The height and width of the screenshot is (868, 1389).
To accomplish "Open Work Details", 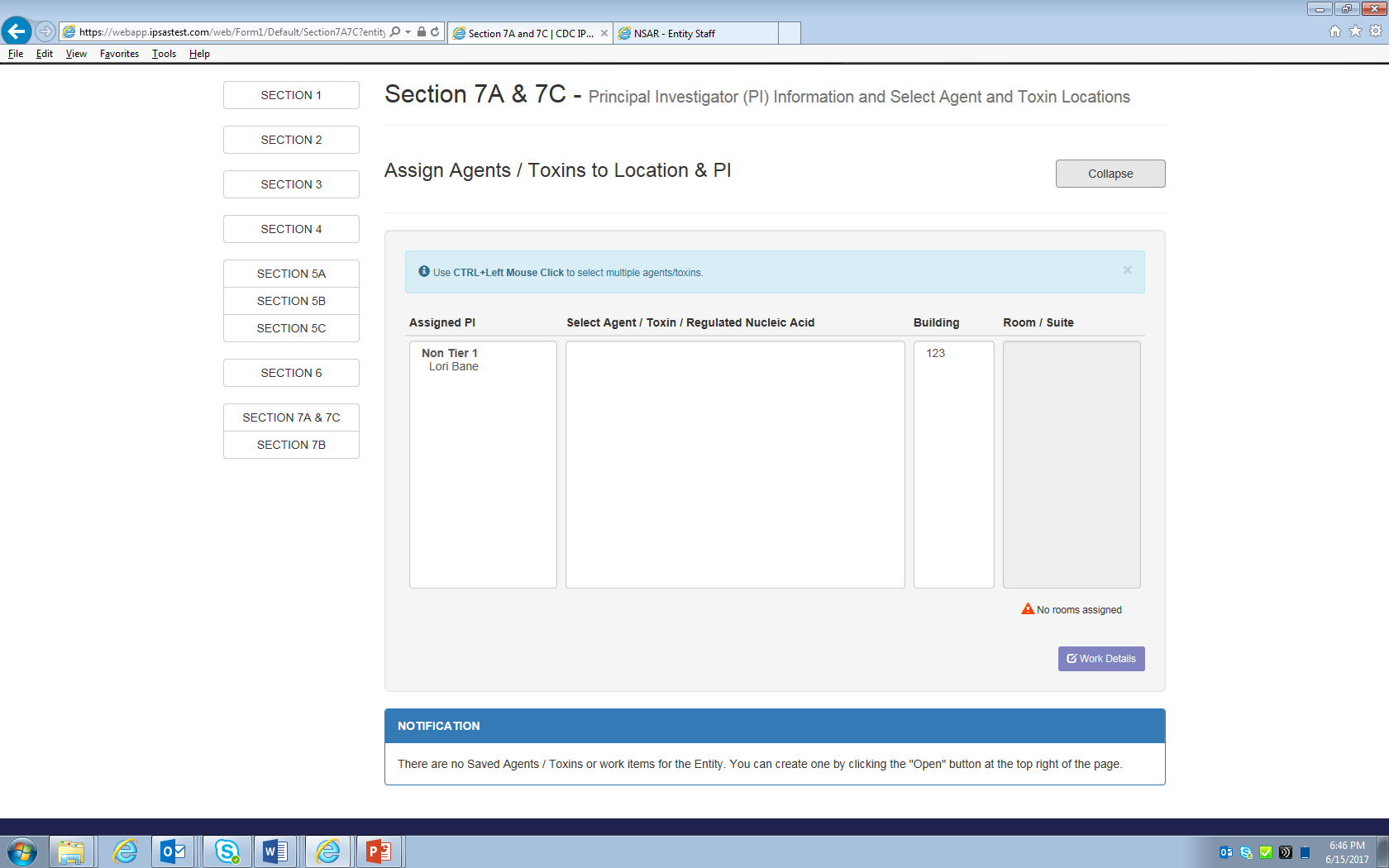I will click(x=1101, y=659).
